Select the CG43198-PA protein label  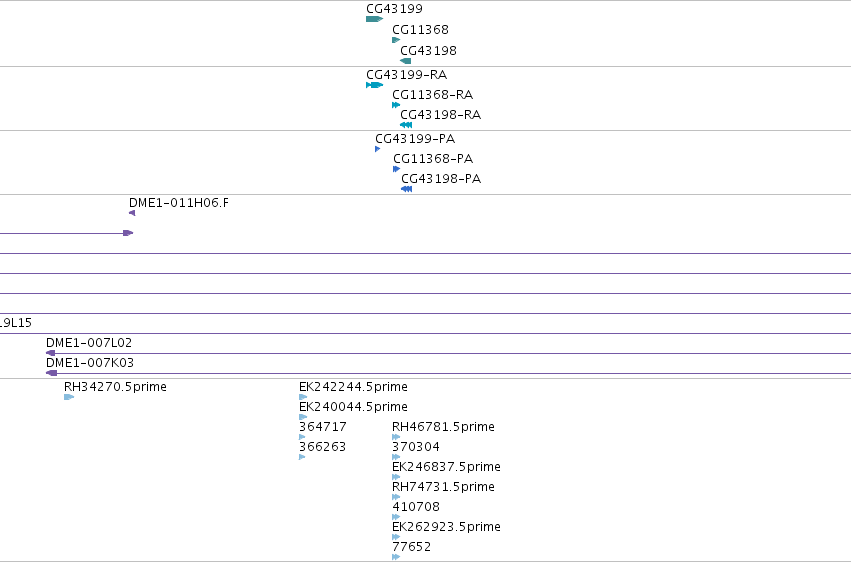click(x=441, y=178)
